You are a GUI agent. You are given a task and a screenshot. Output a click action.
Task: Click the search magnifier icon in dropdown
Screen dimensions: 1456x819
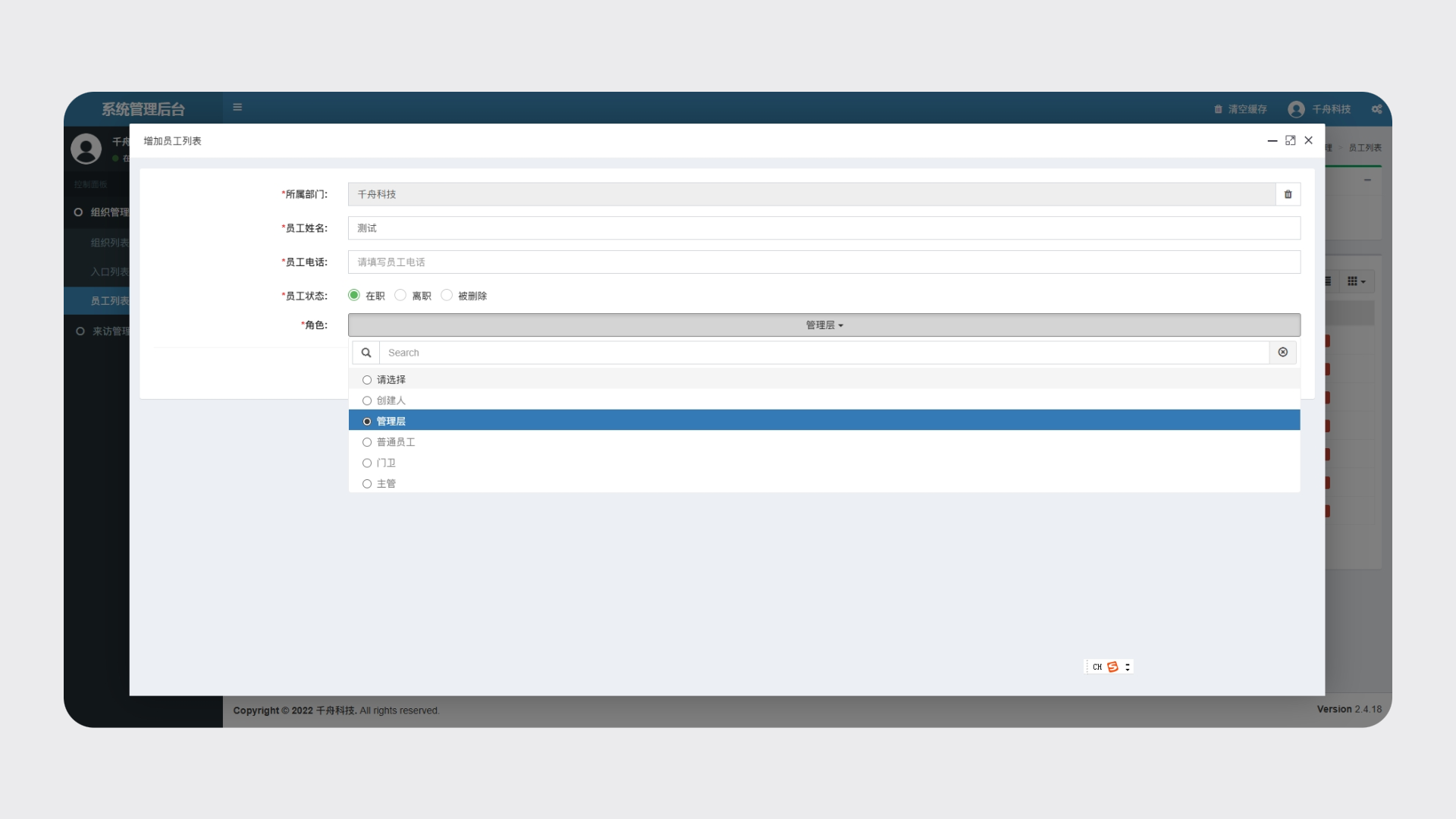[366, 353]
